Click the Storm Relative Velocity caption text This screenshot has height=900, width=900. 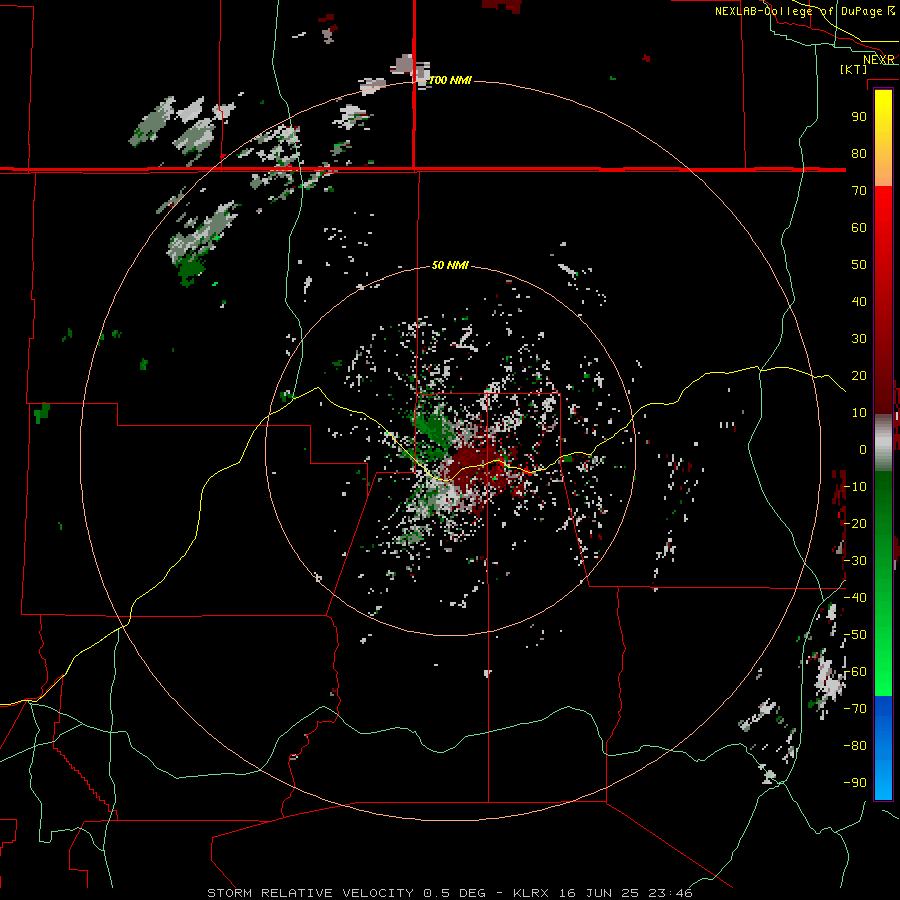[x=310, y=893]
